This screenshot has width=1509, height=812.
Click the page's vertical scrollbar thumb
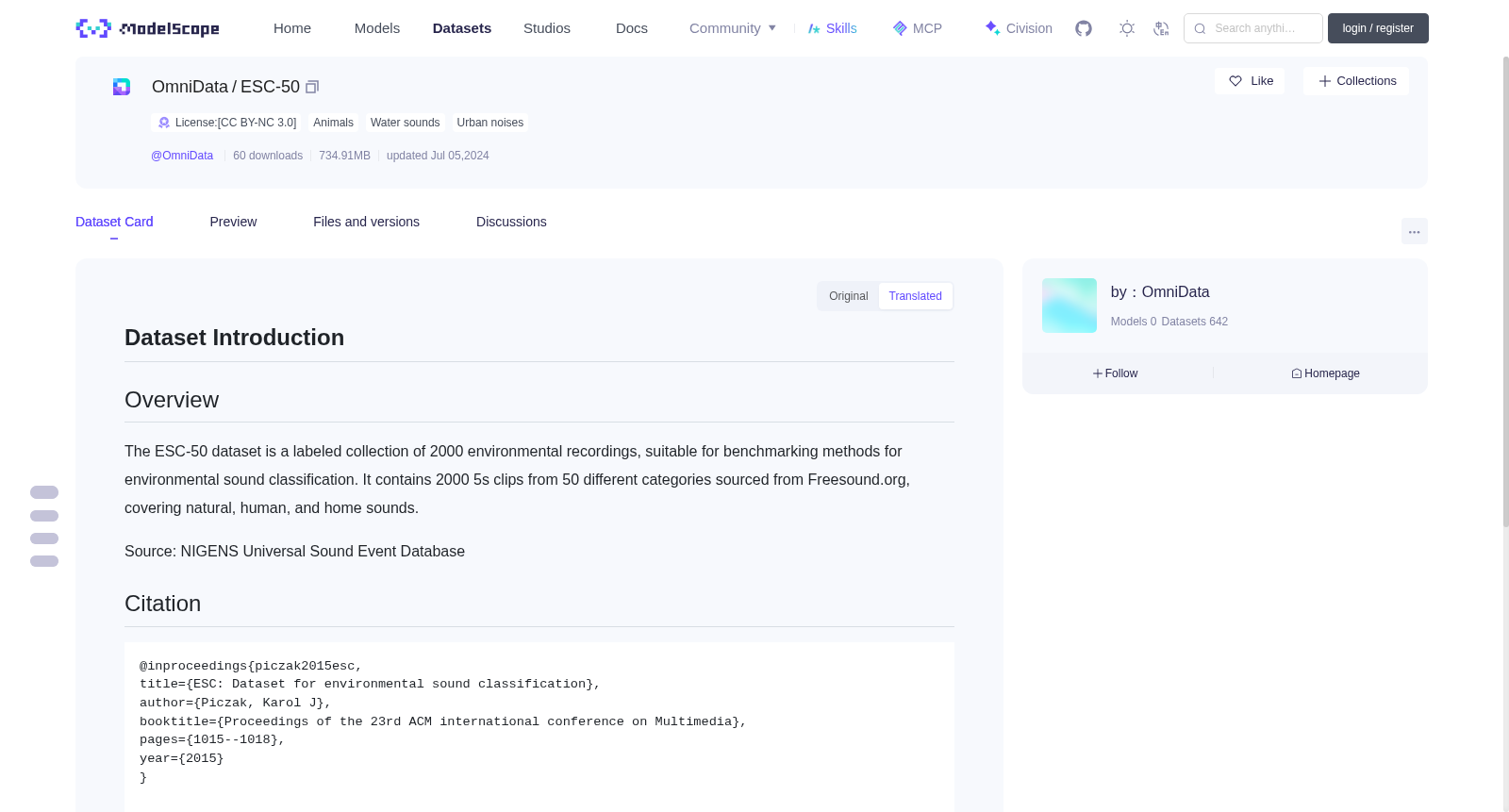click(x=1506, y=291)
